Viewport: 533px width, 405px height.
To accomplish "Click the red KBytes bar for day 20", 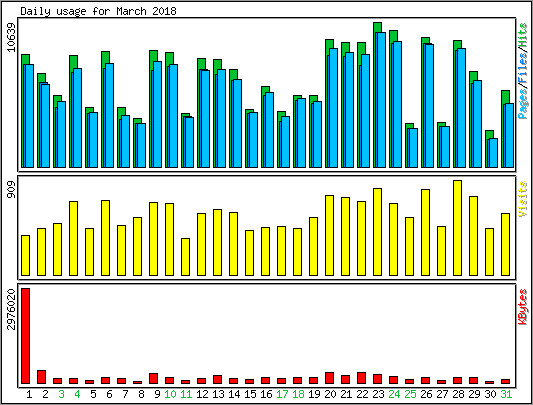I will coord(329,378).
